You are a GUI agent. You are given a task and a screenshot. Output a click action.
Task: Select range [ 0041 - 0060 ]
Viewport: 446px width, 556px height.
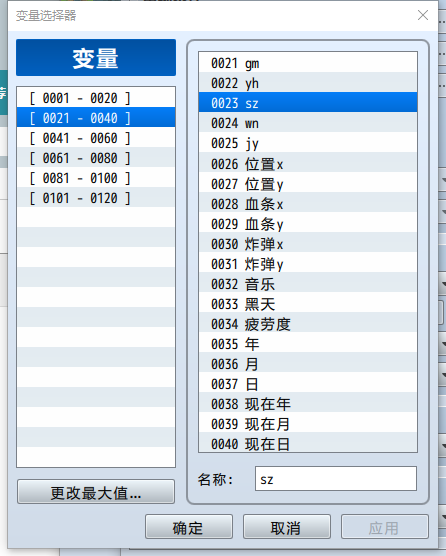(x=96, y=138)
